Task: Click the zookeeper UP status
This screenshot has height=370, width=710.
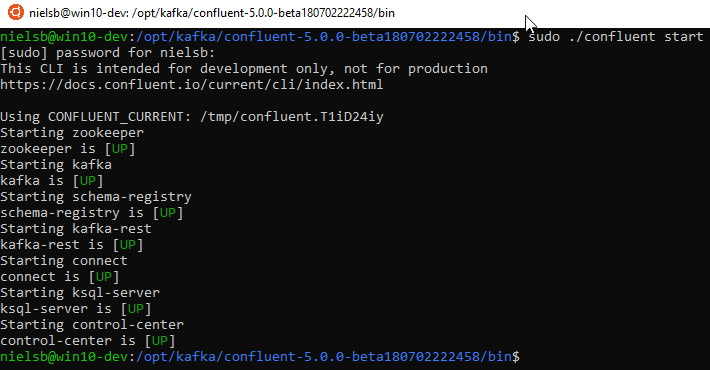Action: coord(120,149)
